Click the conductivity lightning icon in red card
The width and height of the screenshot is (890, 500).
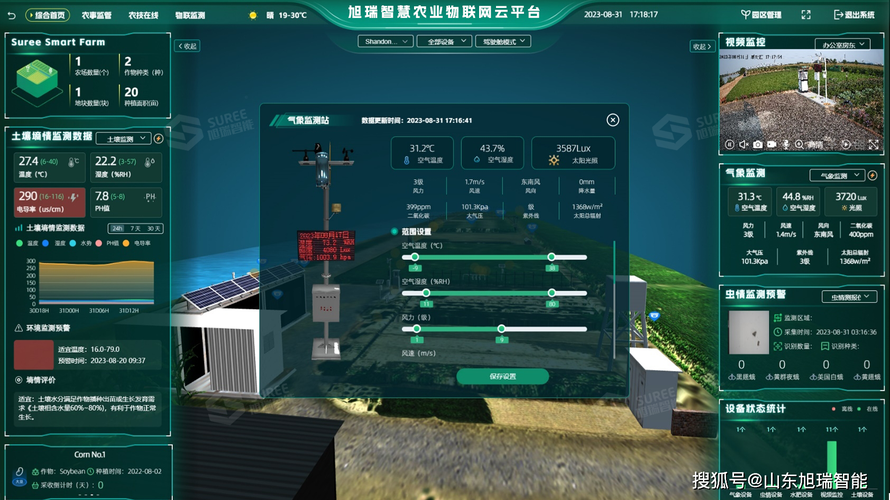(x=74, y=197)
